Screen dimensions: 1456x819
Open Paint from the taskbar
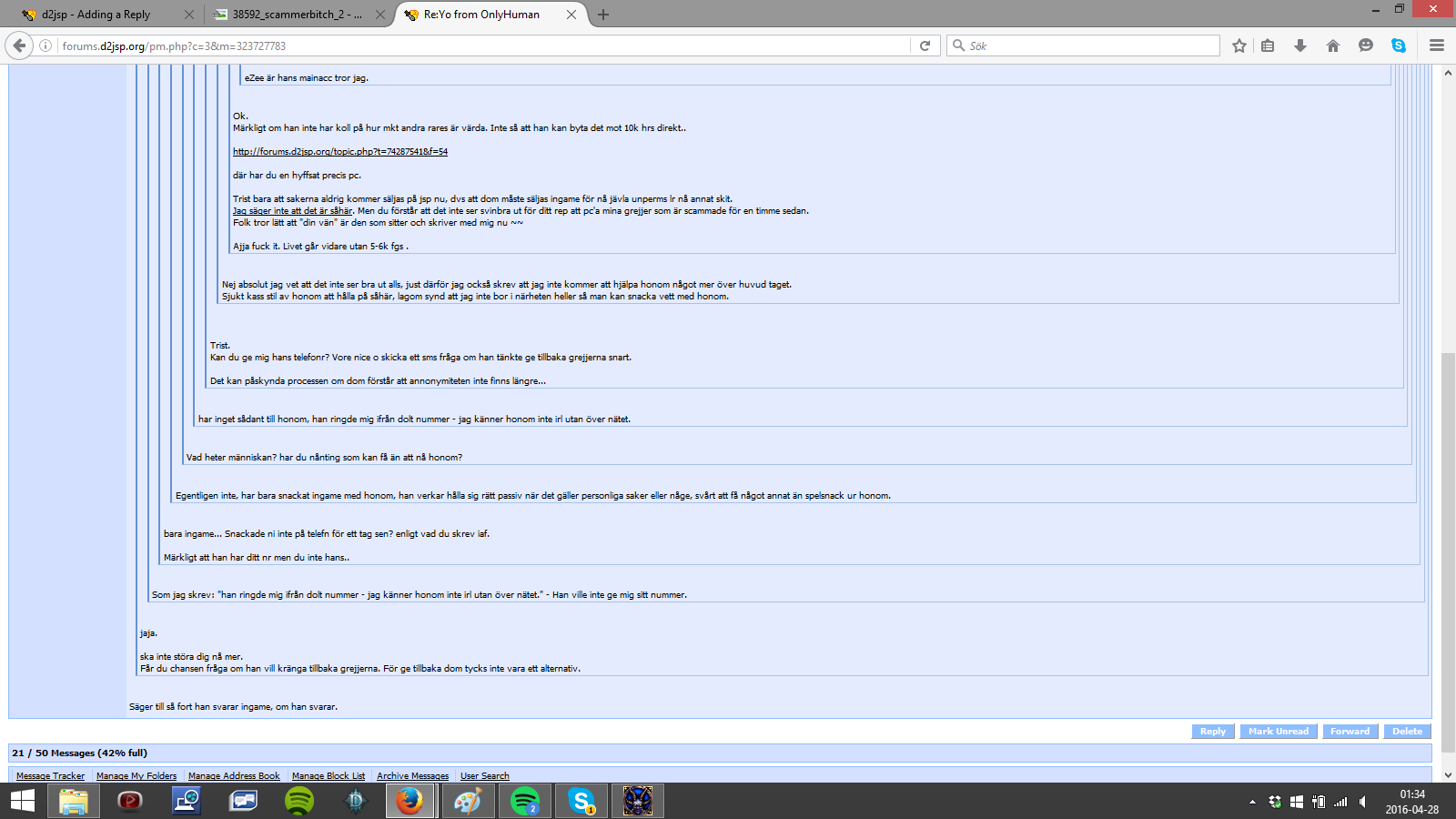pyautogui.click(x=469, y=801)
